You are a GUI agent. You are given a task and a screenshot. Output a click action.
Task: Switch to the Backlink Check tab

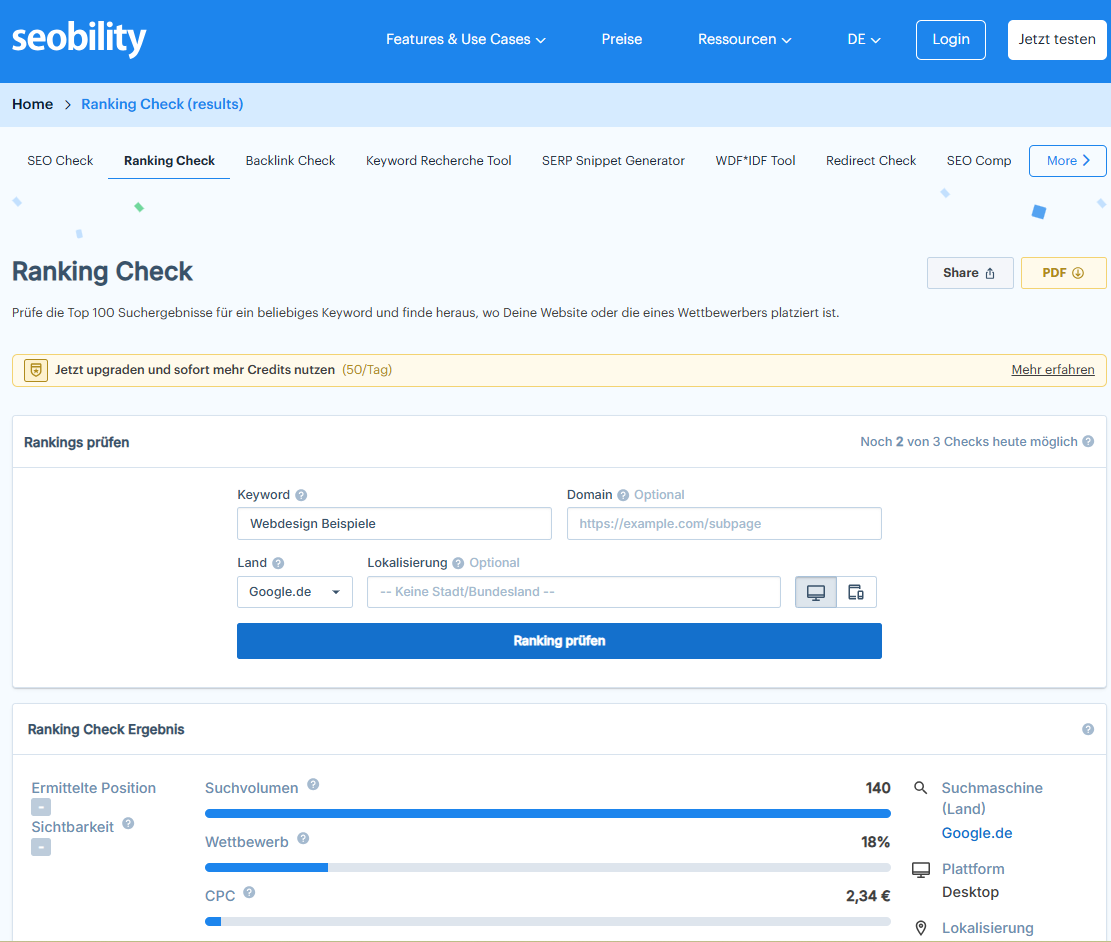point(290,160)
